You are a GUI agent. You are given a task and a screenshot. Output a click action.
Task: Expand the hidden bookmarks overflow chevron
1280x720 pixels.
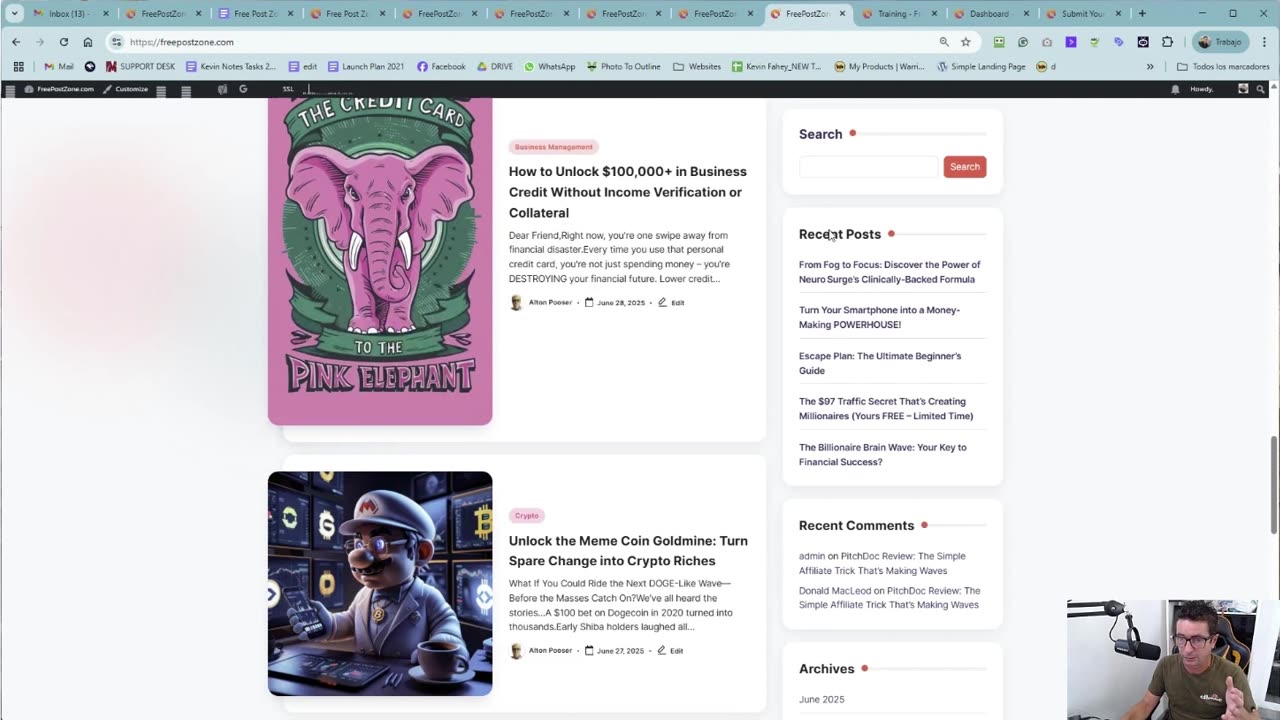tap(1150, 66)
